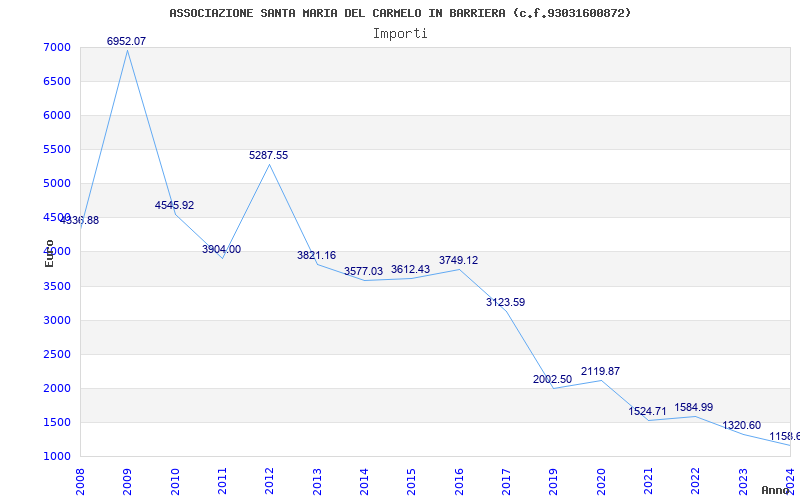Select the 2008 x-axis year label
800x500 pixels.
(x=80, y=482)
